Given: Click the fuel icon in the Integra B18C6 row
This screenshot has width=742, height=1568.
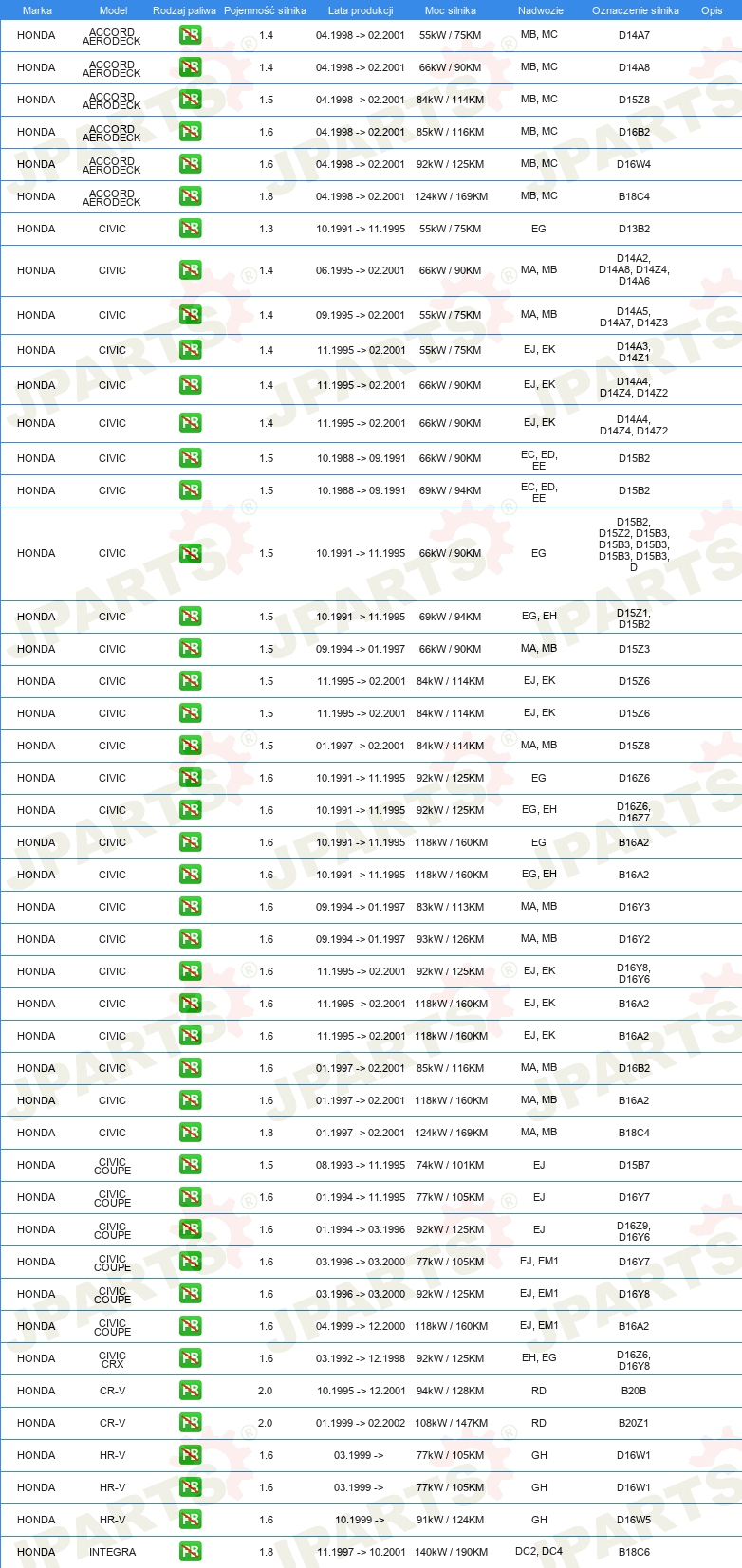Looking at the screenshot, I should pyautogui.click(x=190, y=1552).
